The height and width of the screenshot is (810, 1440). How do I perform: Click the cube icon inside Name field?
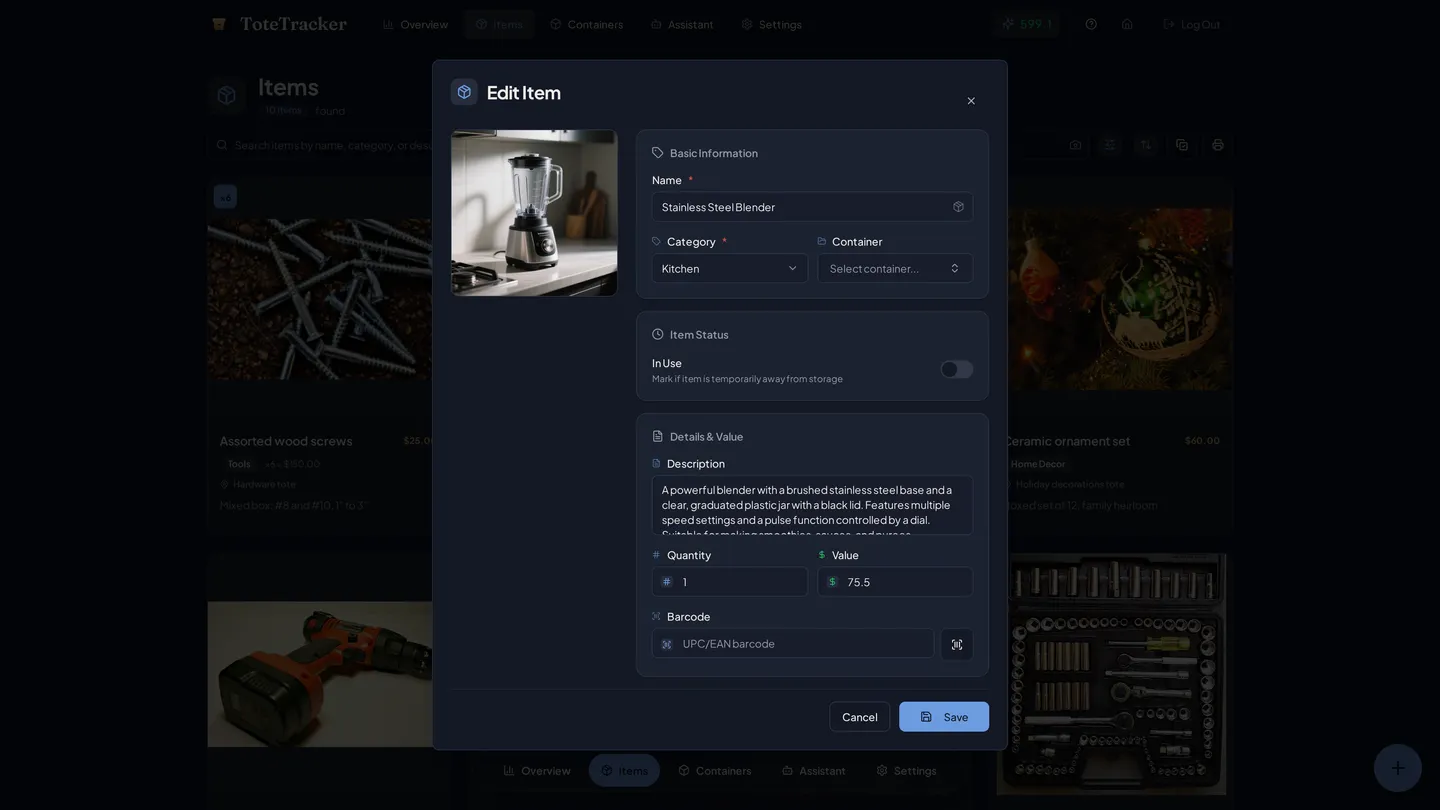point(958,207)
